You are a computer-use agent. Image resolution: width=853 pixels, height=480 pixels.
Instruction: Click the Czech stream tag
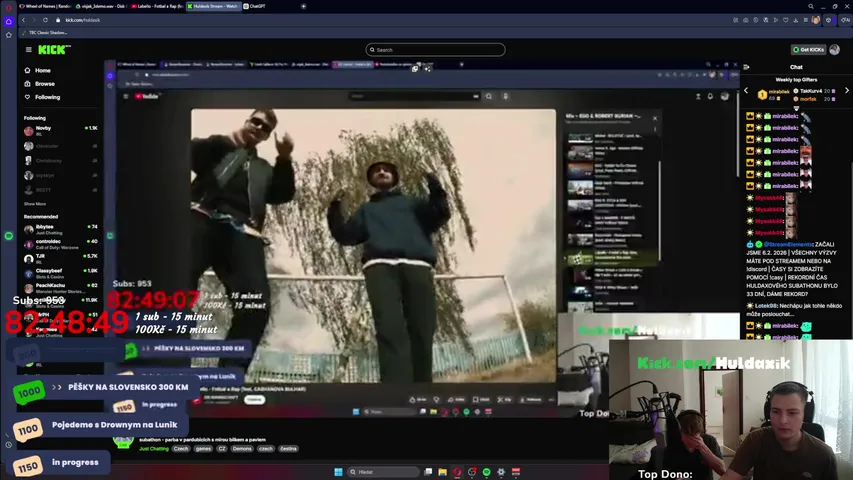(181, 449)
